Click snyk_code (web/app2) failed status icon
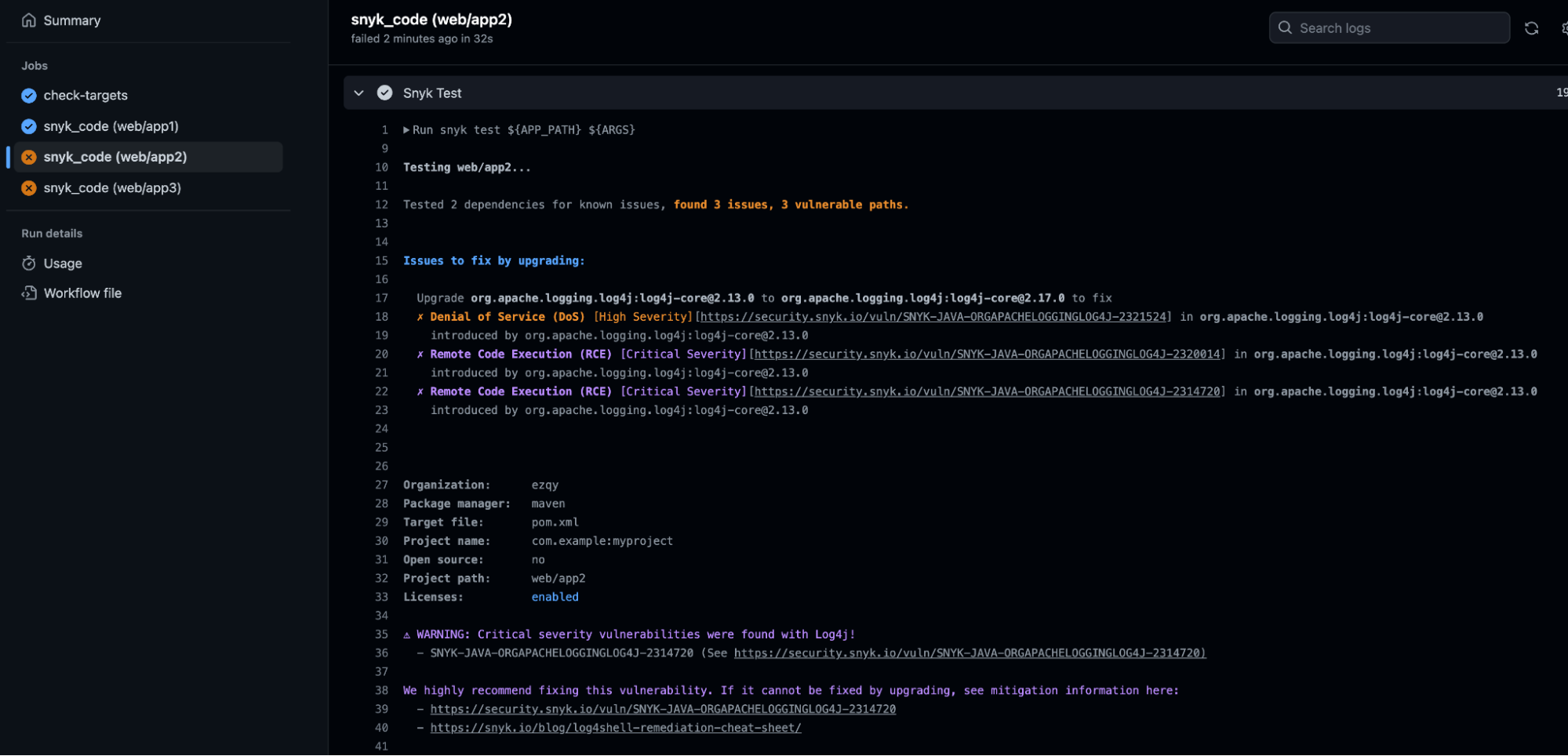 pyautogui.click(x=29, y=157)
